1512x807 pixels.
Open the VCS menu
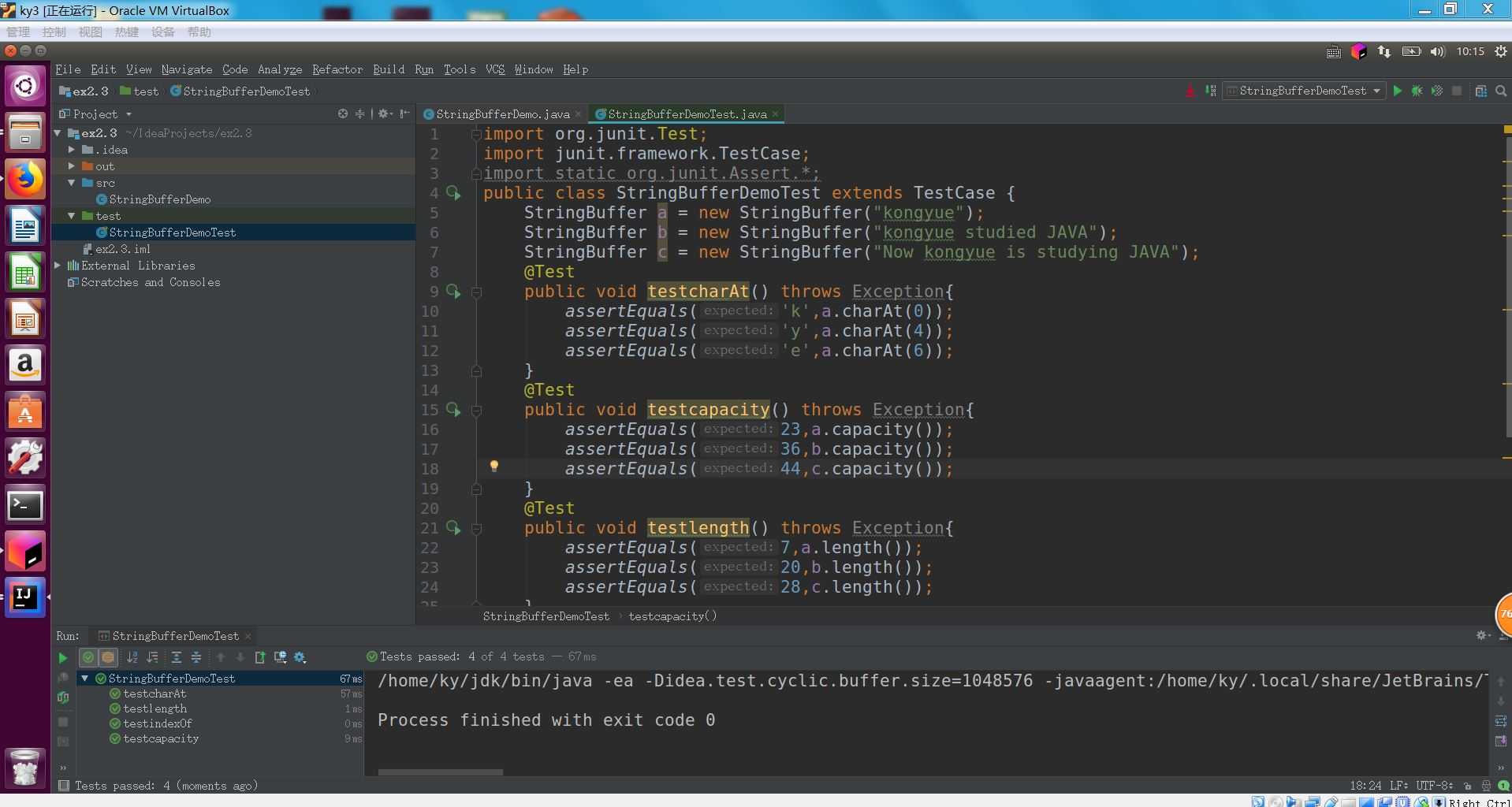point(495,69)
